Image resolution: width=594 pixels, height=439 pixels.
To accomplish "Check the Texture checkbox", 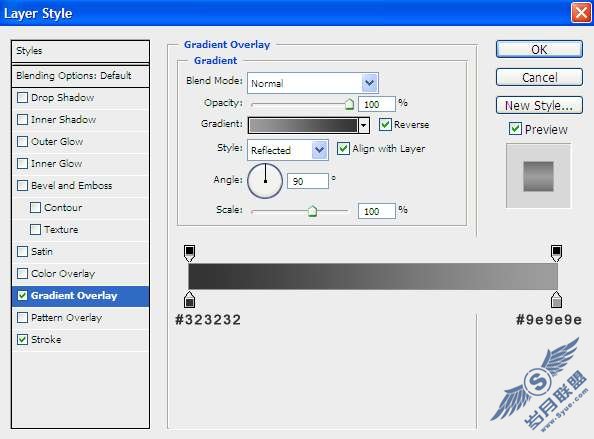I will 35,230.
